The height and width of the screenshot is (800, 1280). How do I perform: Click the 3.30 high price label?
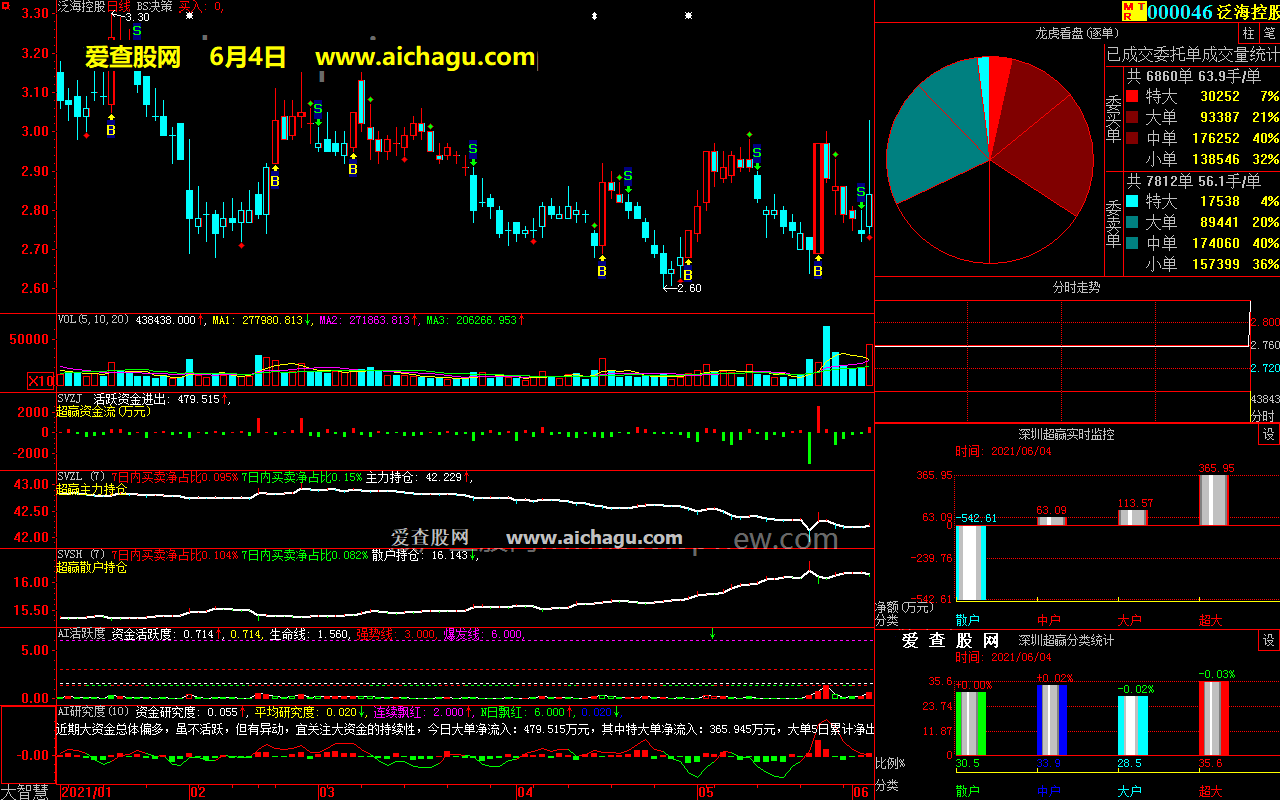(x=138, y=17)
